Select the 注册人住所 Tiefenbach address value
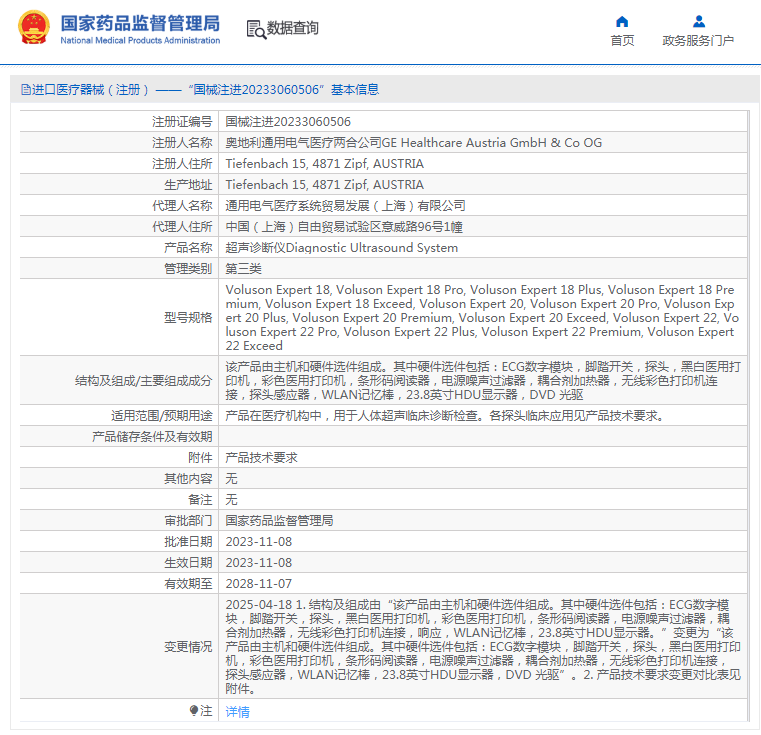761x735 pixels. pos(324,164)
